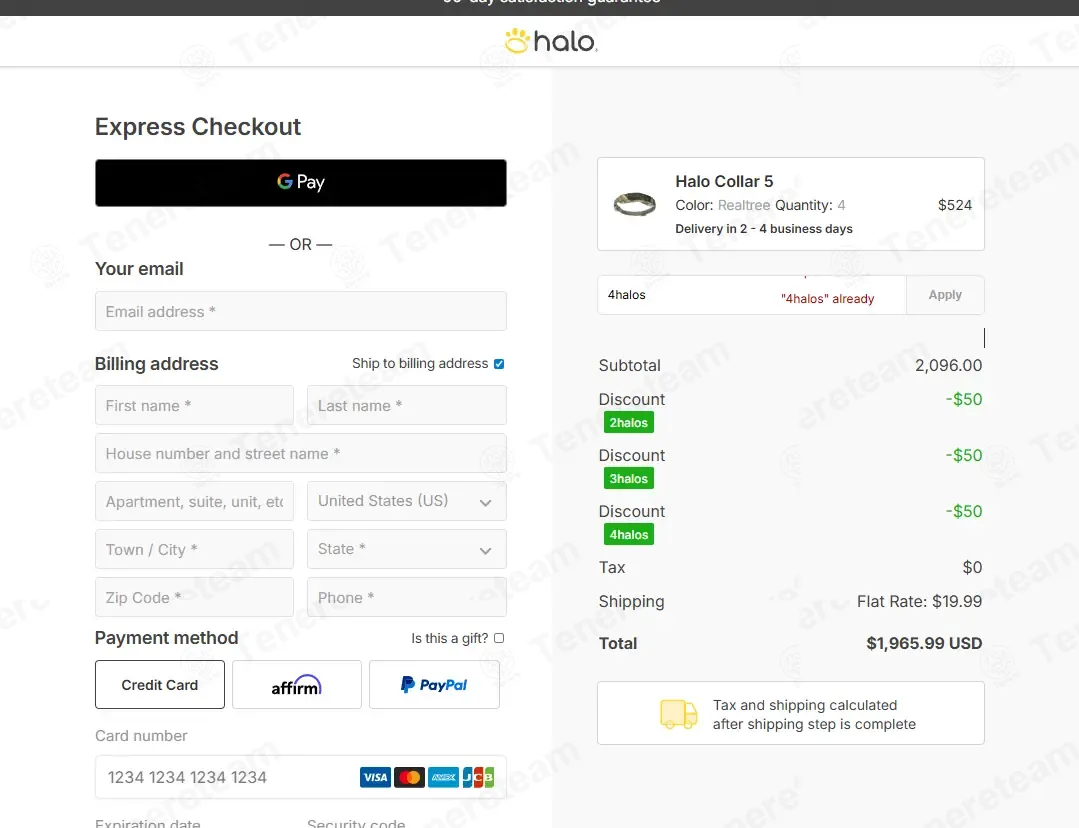Click the $1,965.99 USD total amount

point(923,644)
